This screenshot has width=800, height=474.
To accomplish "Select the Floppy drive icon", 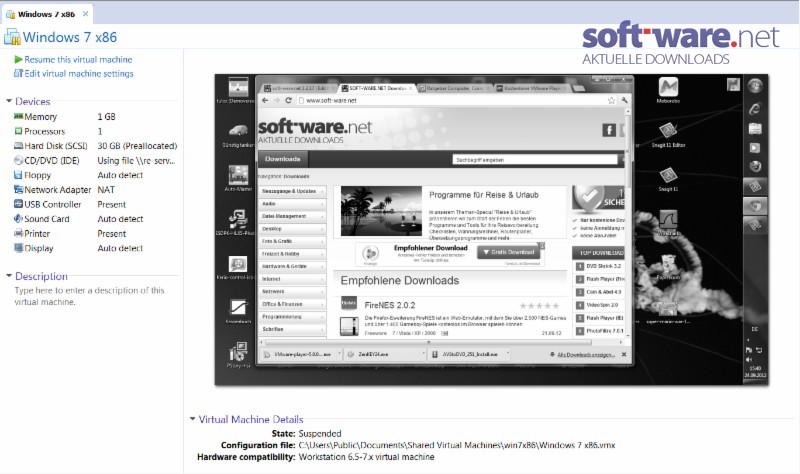I will (18, 175).
